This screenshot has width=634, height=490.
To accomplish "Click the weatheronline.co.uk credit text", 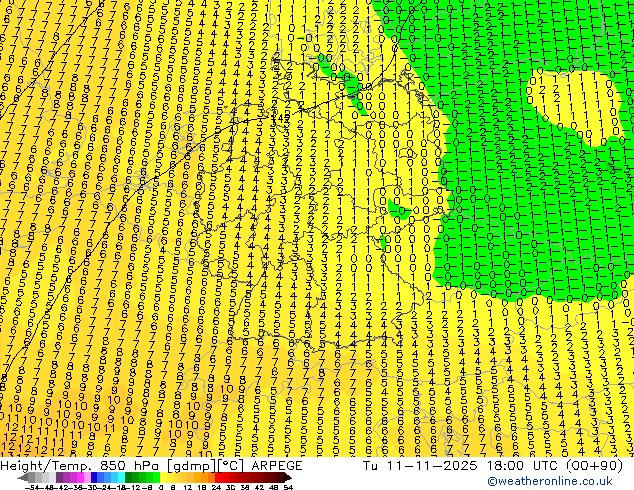I will click(x=550, y=481).
